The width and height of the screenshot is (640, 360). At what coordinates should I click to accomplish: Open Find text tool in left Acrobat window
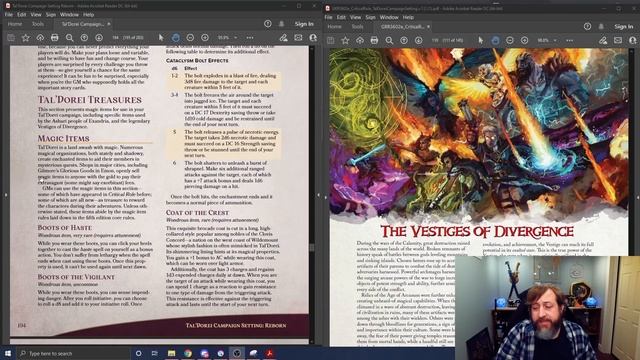pos(69,38)
